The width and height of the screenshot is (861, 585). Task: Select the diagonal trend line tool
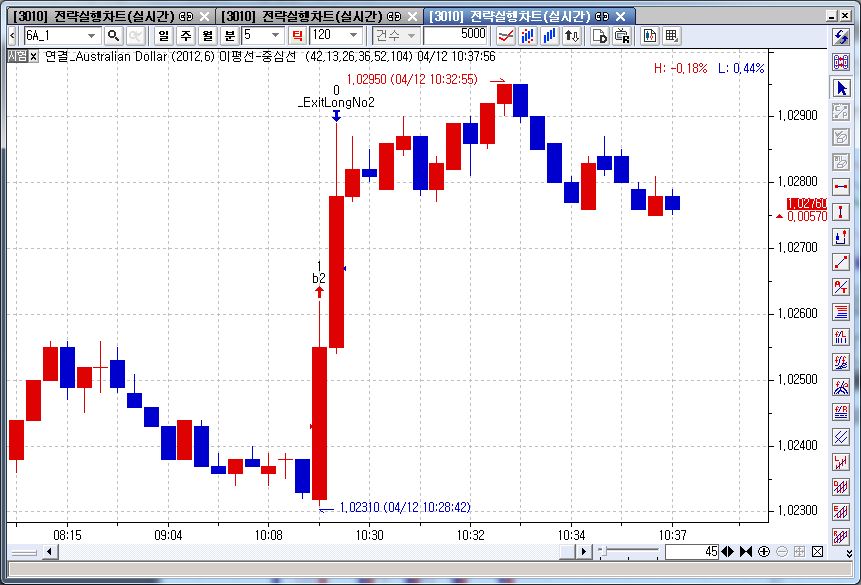tap(841, 262)
